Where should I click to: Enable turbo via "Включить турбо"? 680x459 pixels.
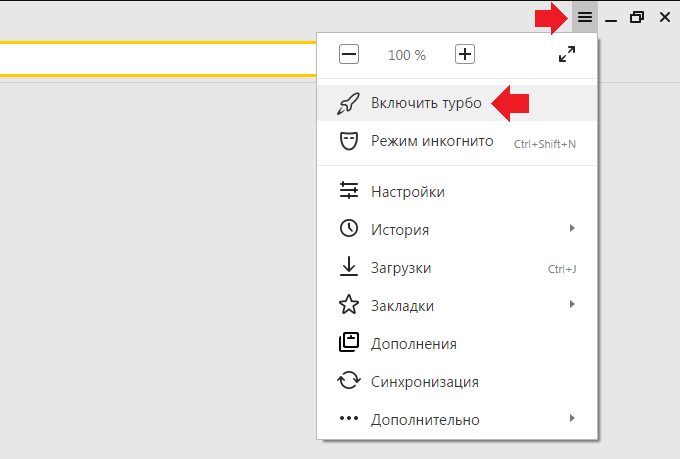click(x=426, y=103)
